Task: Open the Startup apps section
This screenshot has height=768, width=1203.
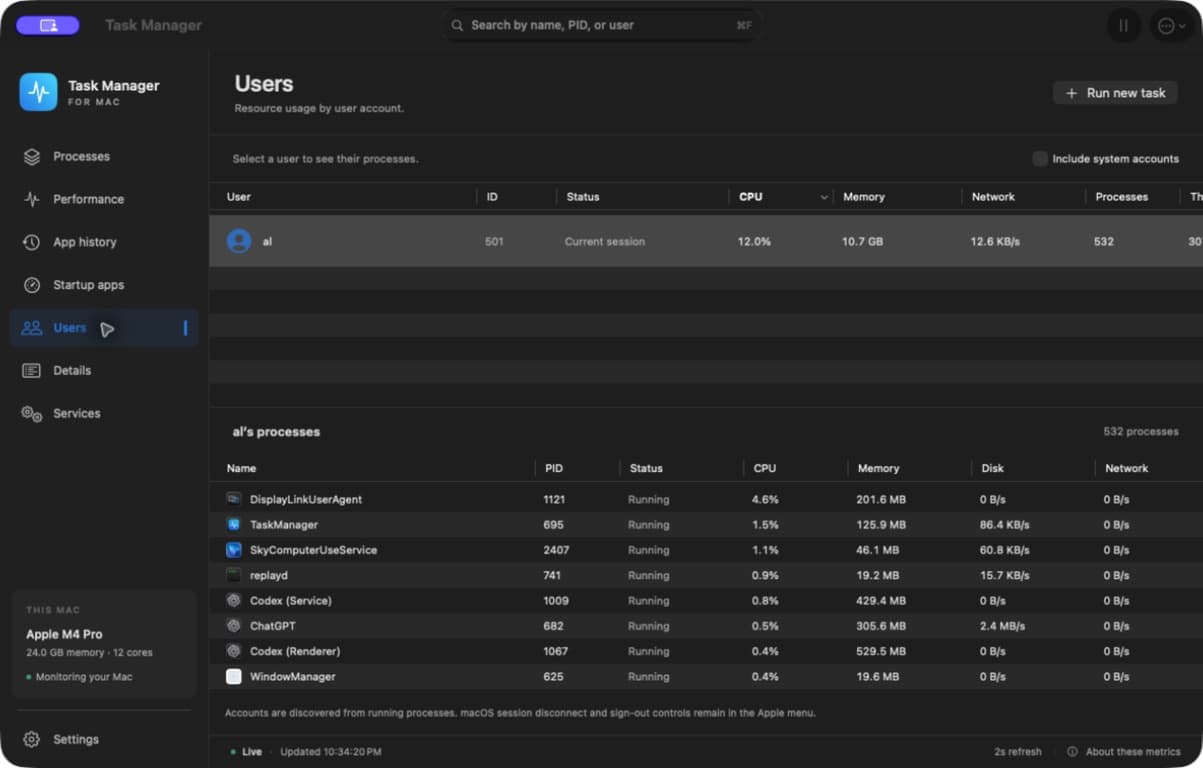Action: click(x=104, y=285)
